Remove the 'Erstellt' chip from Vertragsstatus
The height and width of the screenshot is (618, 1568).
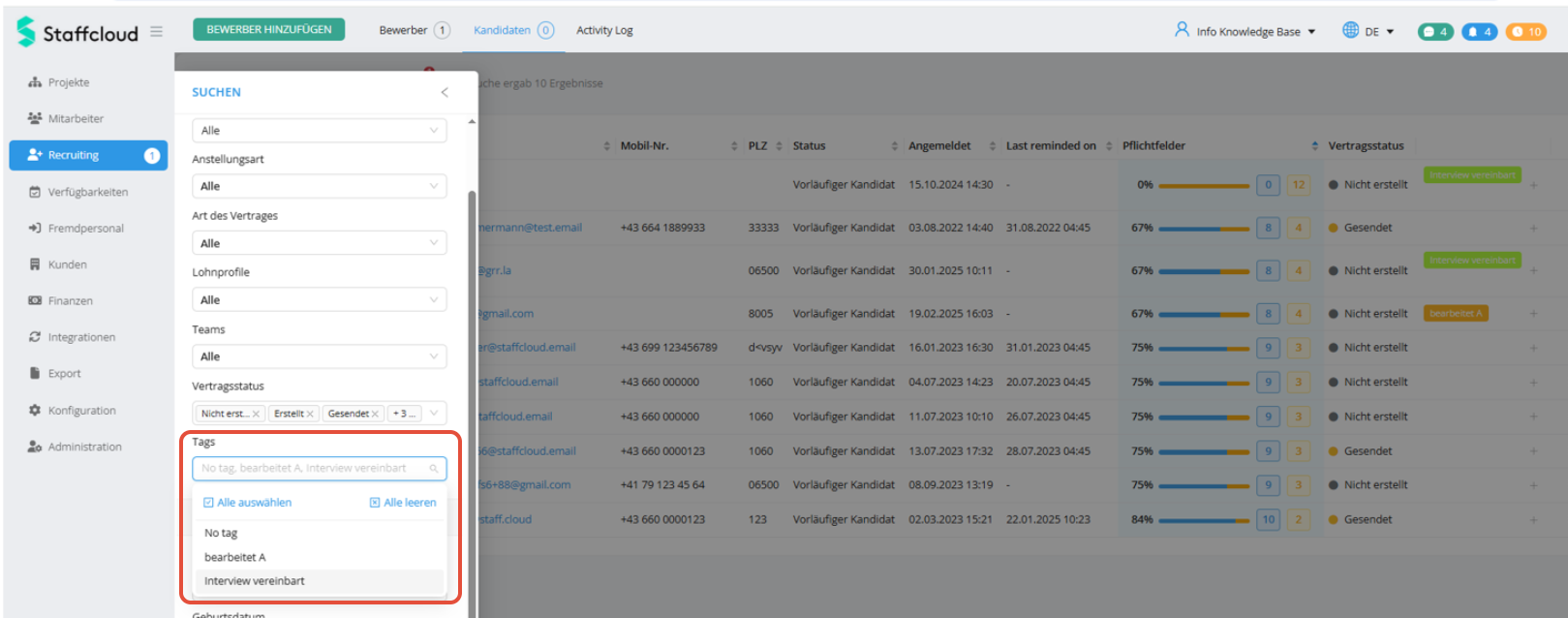pos(310,414)
